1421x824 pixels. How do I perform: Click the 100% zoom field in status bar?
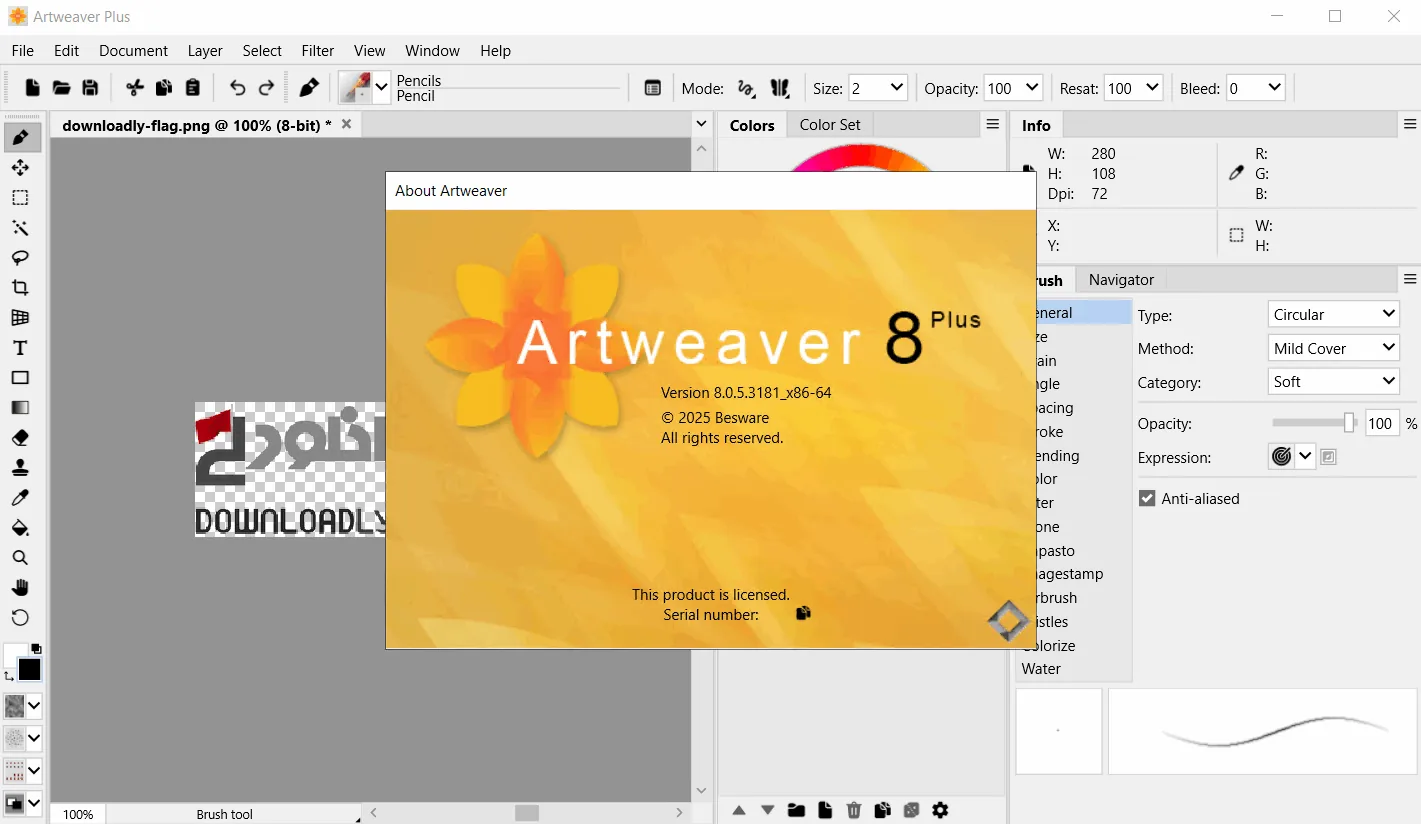click(78, 814)
